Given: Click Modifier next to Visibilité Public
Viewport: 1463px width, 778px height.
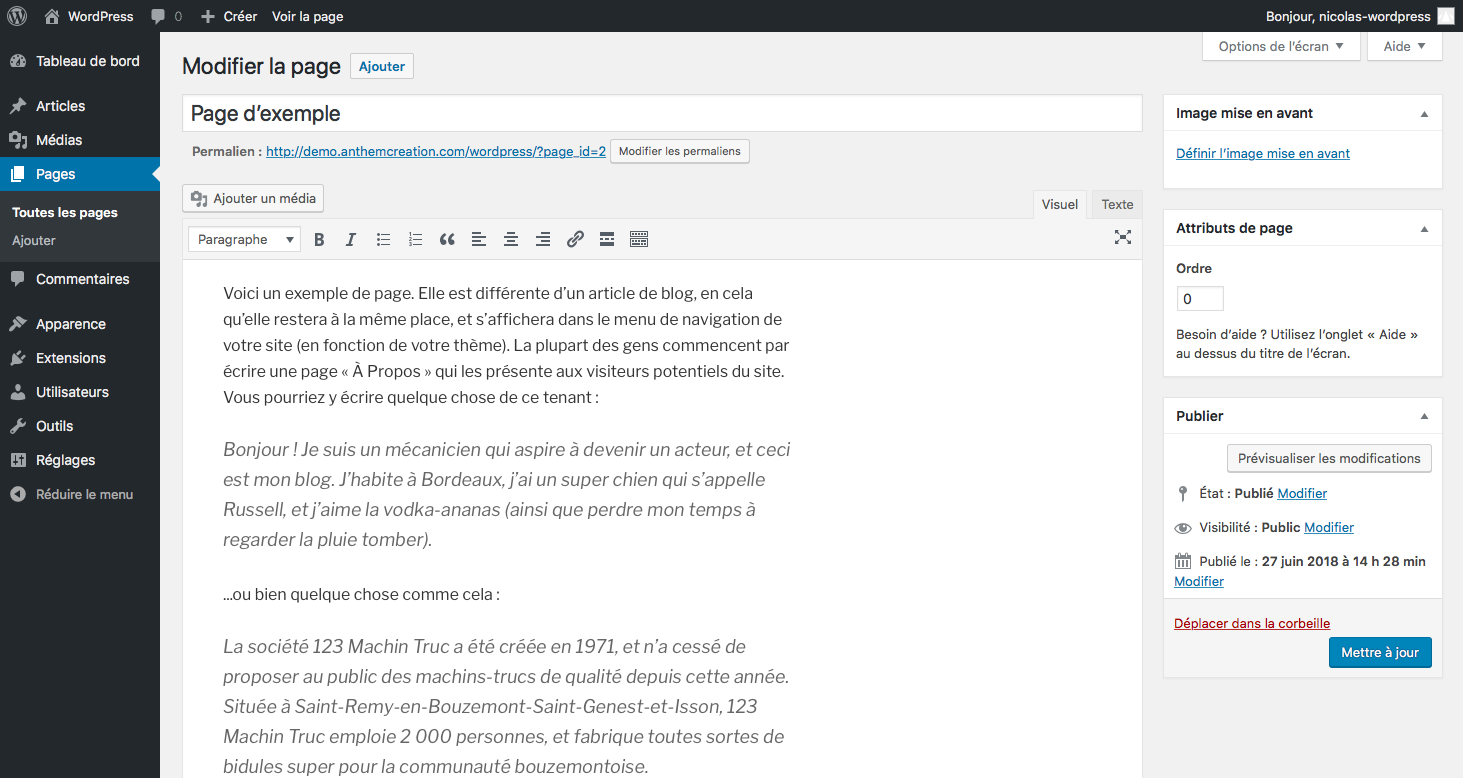Looking at the screenshot, I should pos(1329,527).
